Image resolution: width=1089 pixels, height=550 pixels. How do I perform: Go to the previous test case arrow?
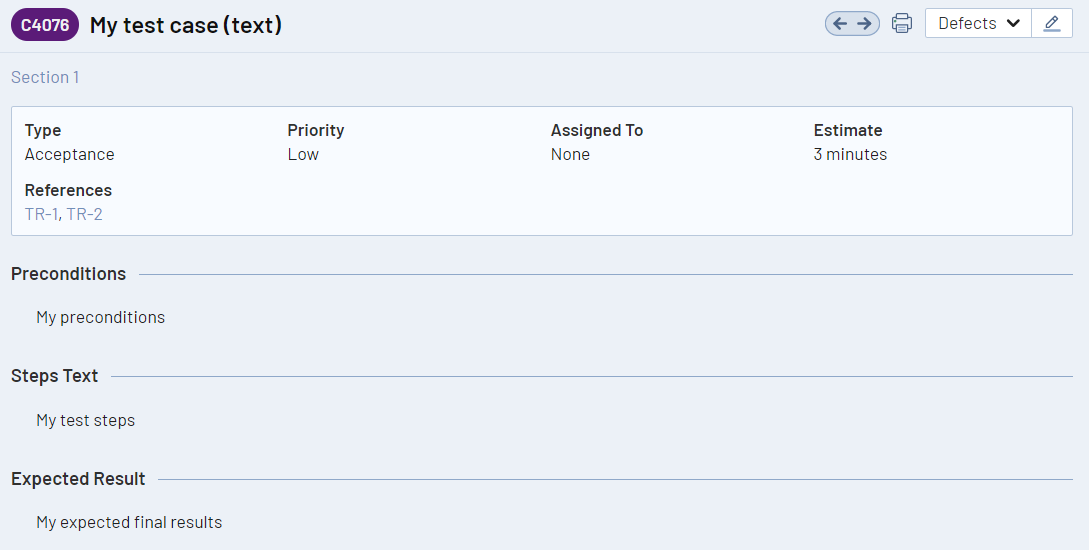tap(840, 24)
